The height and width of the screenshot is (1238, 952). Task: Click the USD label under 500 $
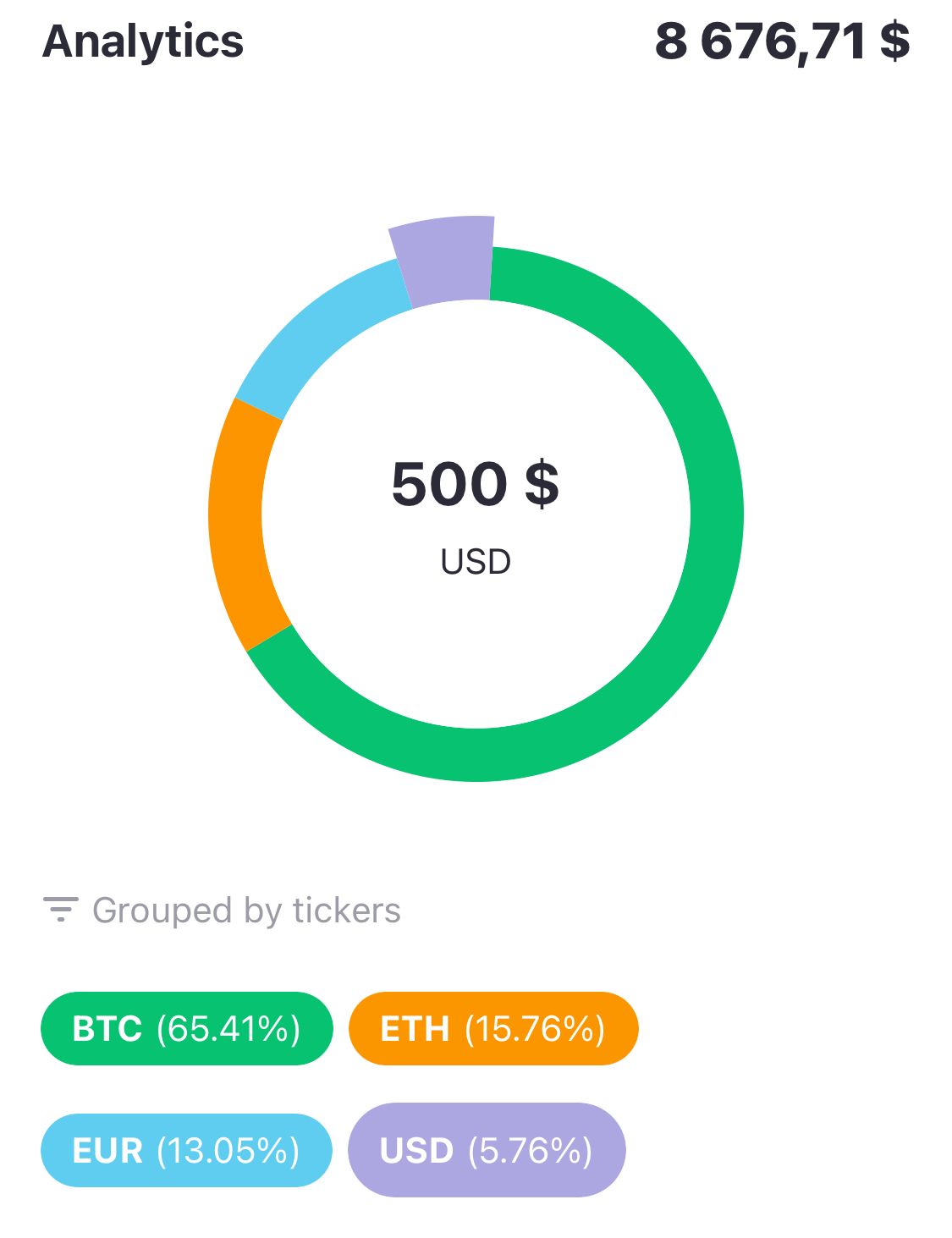click(x=476, y=562)
